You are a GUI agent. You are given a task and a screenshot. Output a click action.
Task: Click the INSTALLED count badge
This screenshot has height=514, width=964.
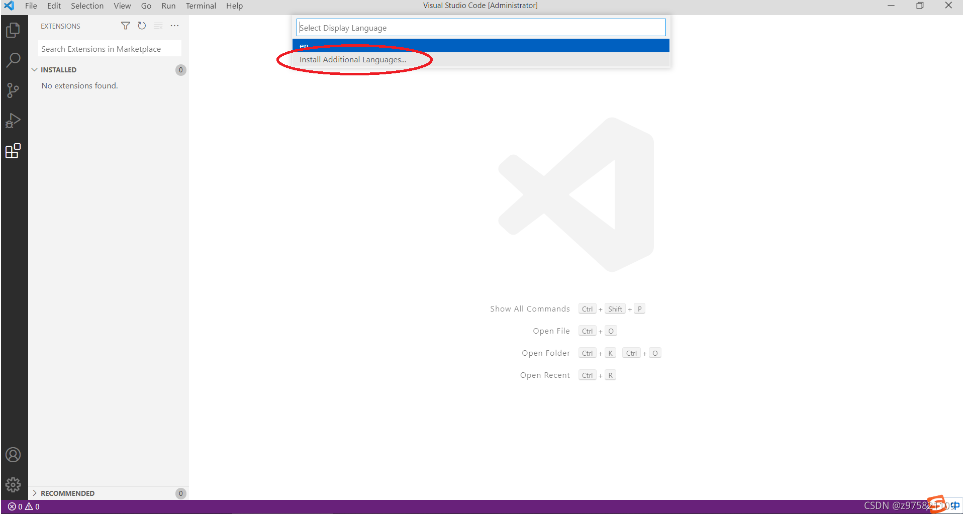(x=181, y=70)
